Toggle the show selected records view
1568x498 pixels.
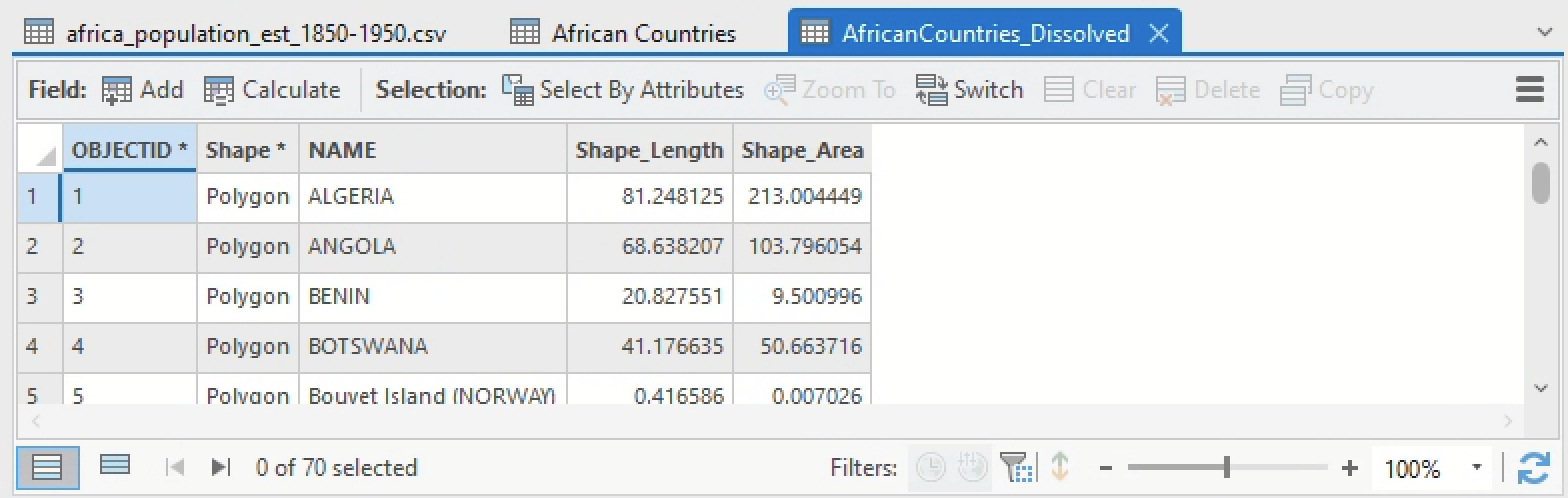[x=115, y=466]
